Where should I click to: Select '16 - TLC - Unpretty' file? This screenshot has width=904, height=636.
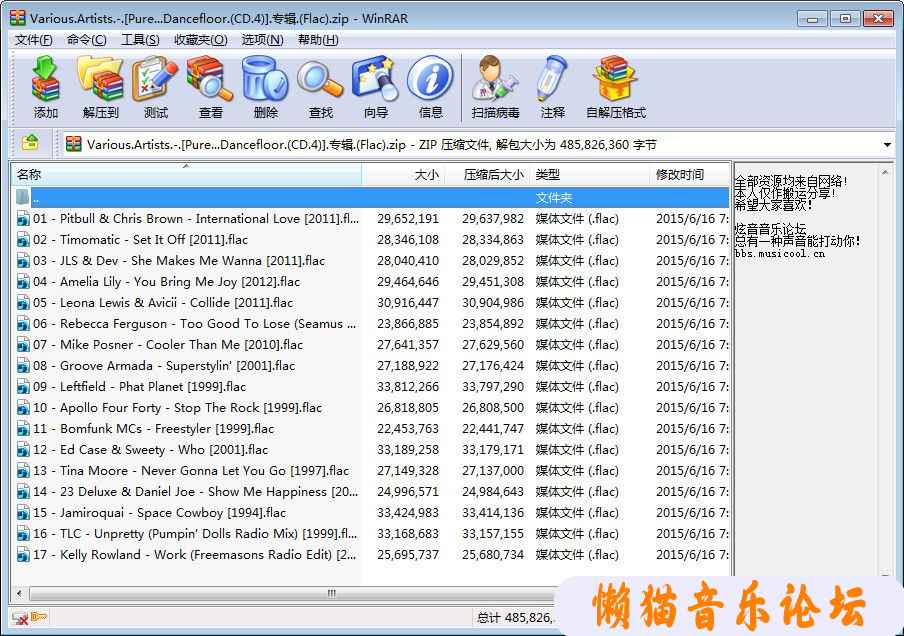click(x=195, y=534)
